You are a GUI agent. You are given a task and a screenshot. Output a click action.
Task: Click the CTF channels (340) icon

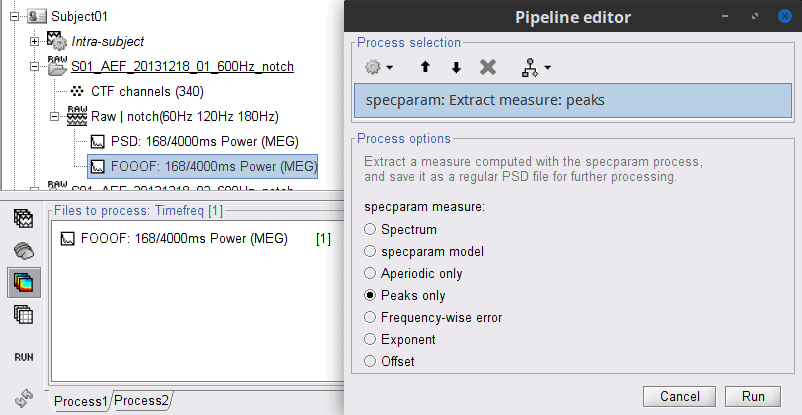[78, 91]
